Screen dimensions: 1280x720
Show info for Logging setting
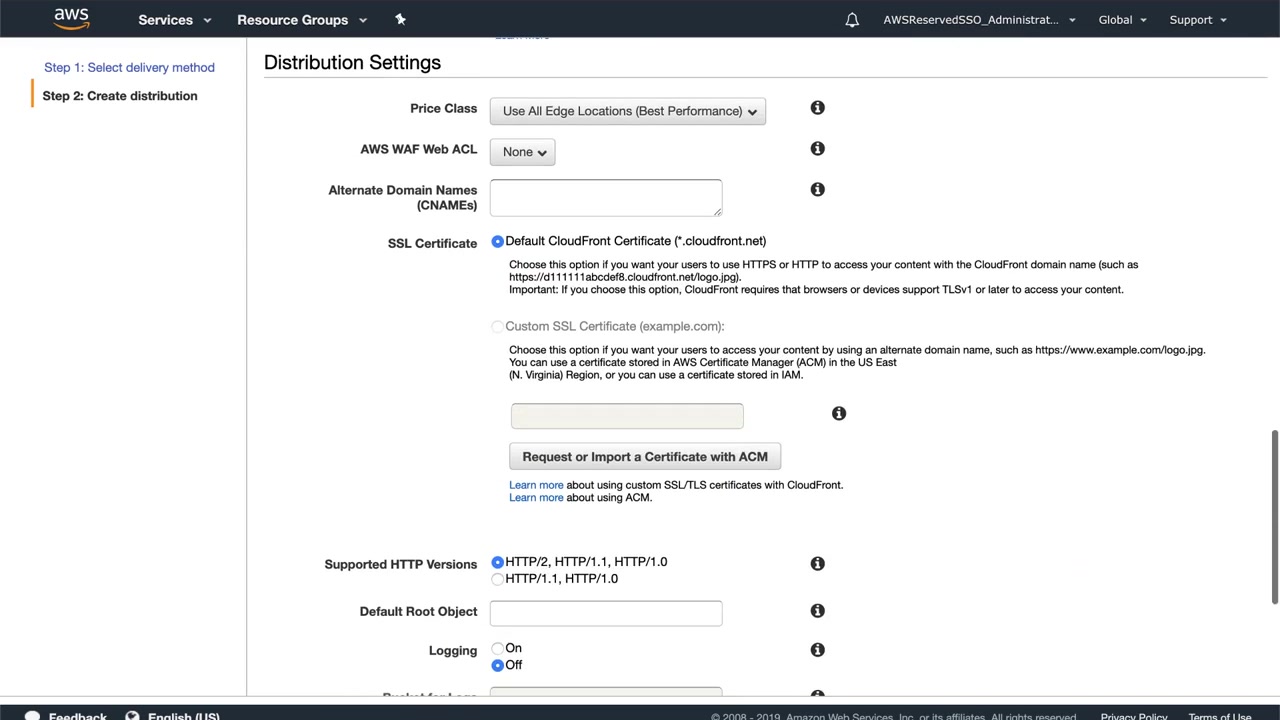(x=817, y=650)
